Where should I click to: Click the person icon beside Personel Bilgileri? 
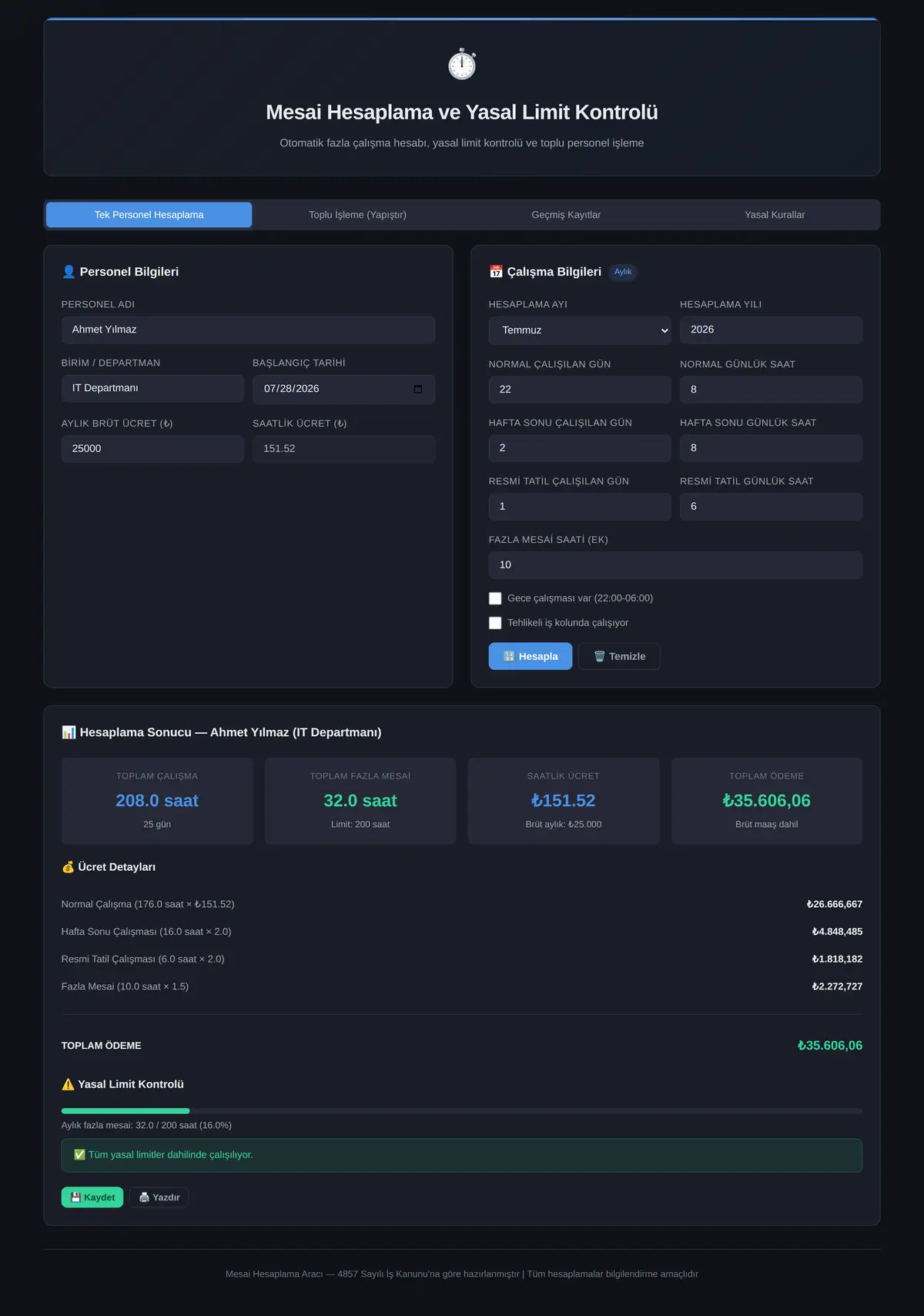coord(69,272)
